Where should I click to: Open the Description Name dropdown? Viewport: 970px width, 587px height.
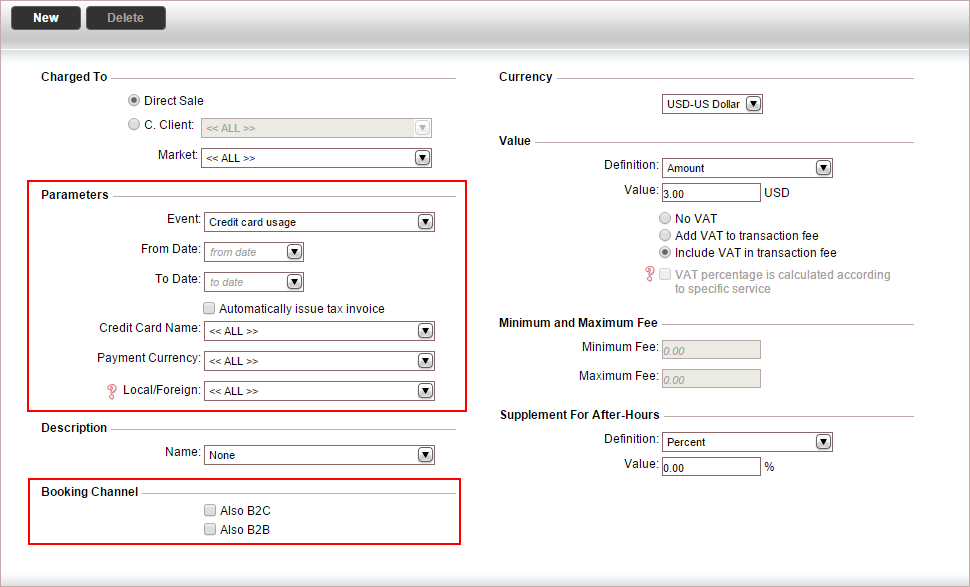pyautogui.click(x=319, y=455)
